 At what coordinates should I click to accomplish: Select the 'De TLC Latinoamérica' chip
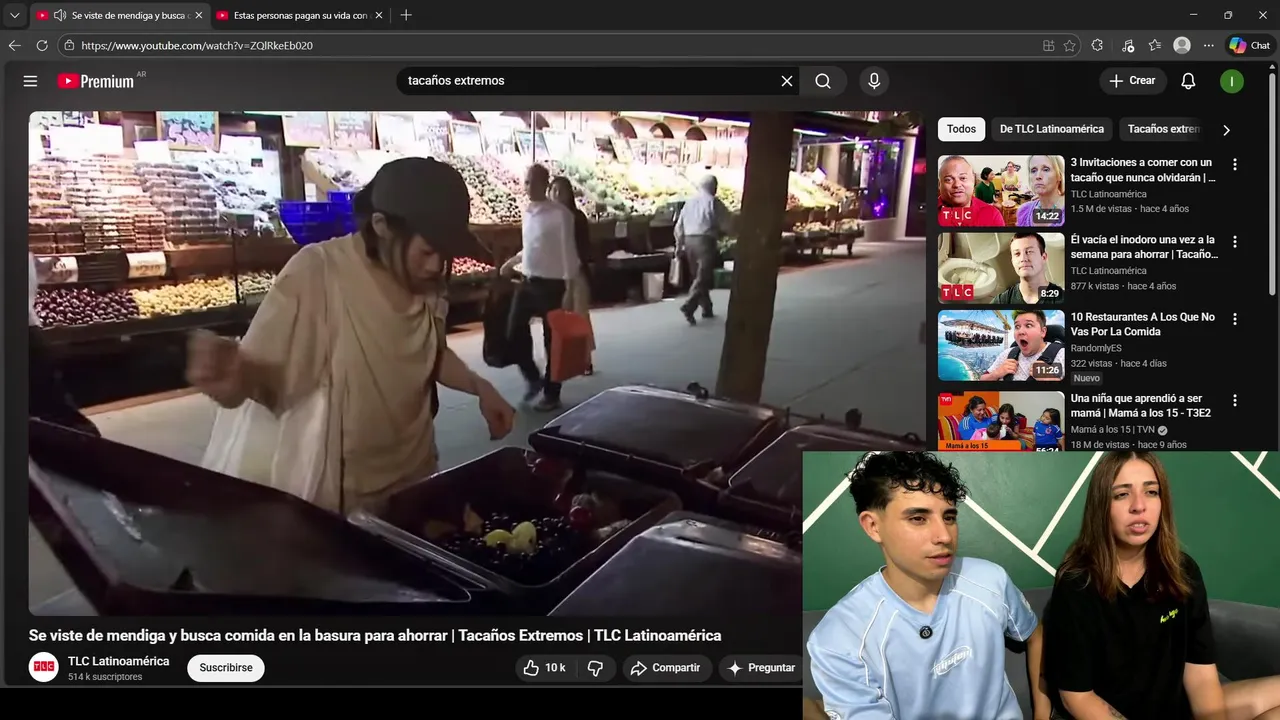tap(1052, 129)
